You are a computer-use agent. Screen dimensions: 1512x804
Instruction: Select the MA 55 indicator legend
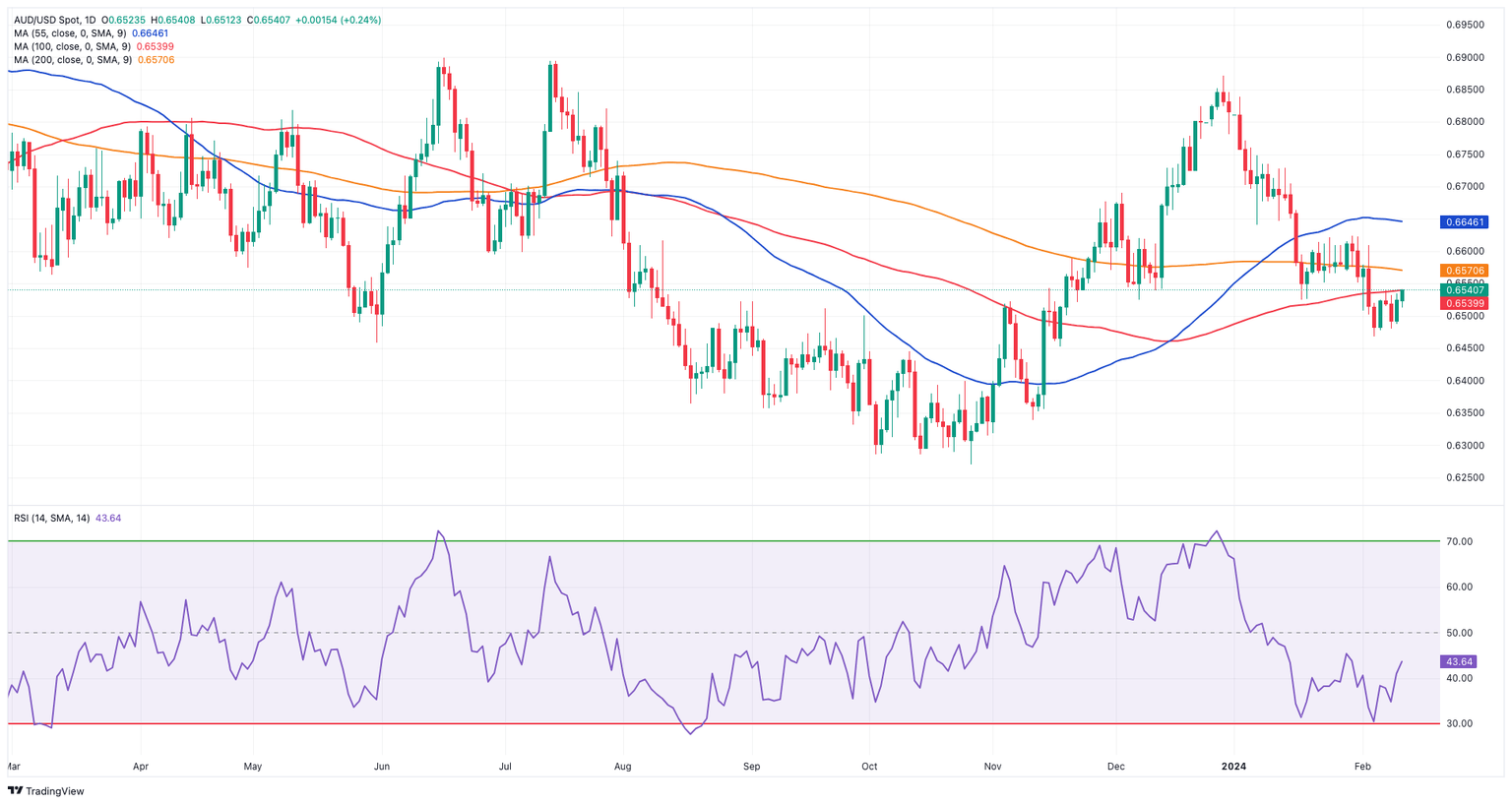(x=92, y=33)
